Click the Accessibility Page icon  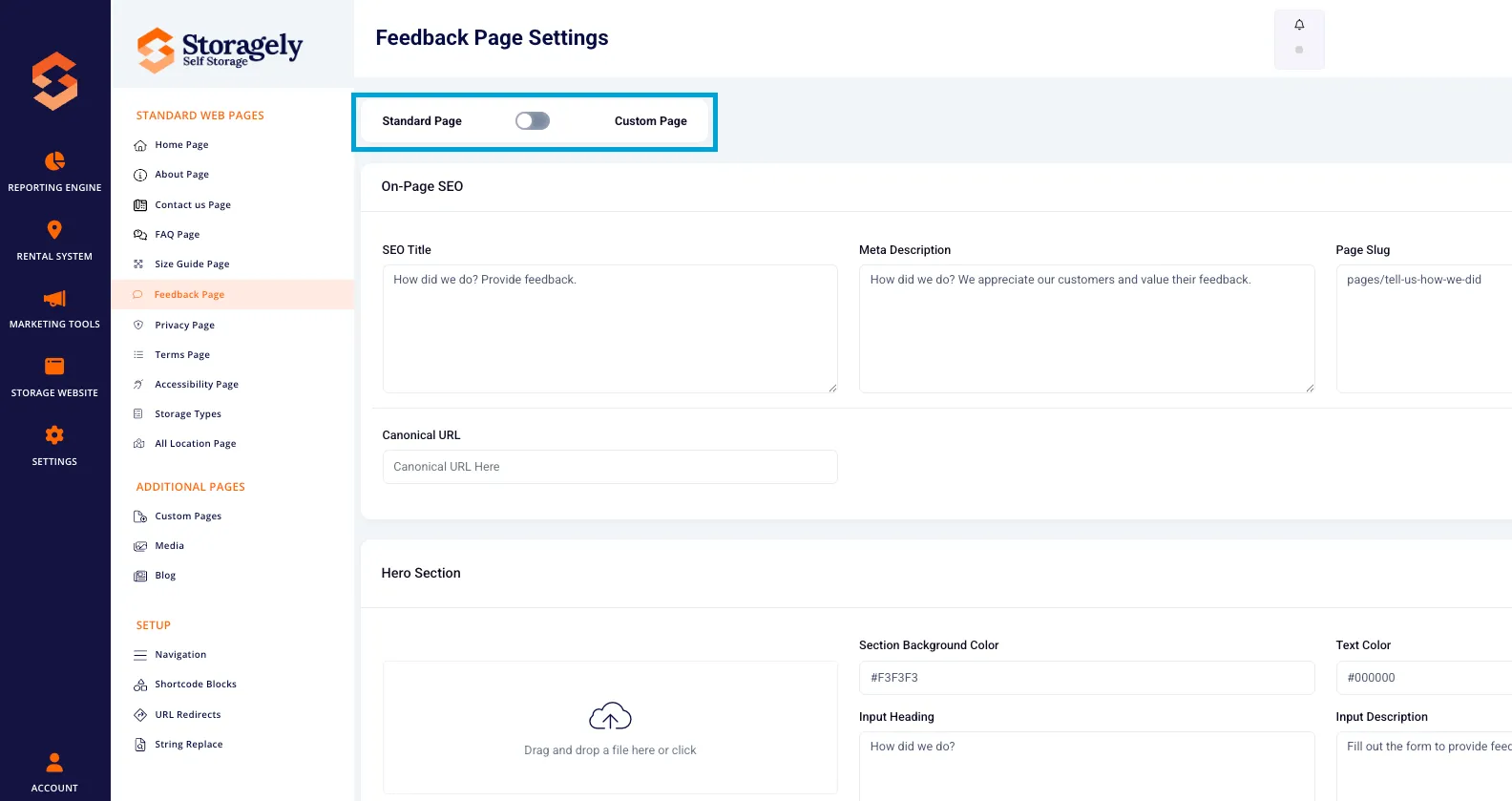pyautogui.click(x=138, y=385)
